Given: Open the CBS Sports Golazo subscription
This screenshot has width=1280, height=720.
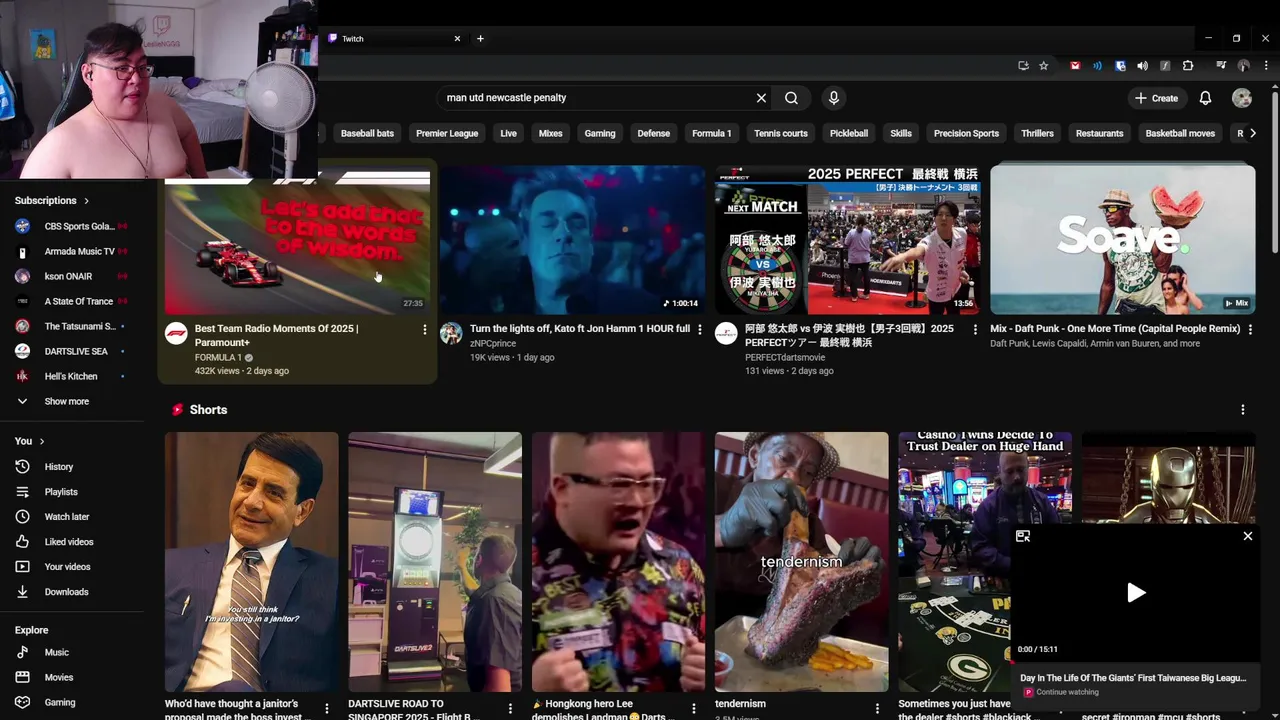Looking at the screenshot, I should click(72, 226).
